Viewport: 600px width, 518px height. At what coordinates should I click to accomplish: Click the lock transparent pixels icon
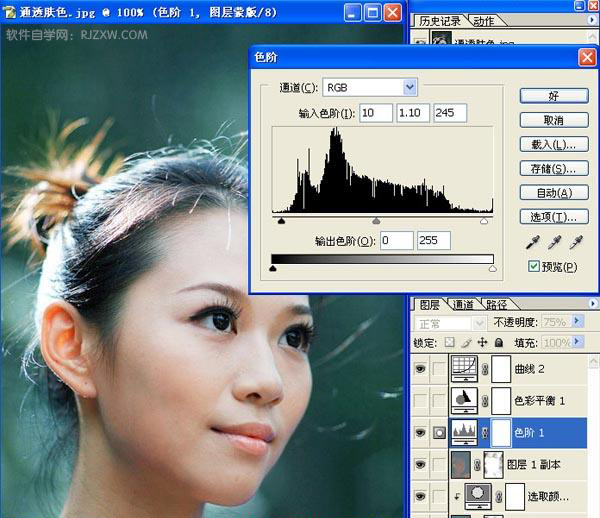click(x=450, y=342)
